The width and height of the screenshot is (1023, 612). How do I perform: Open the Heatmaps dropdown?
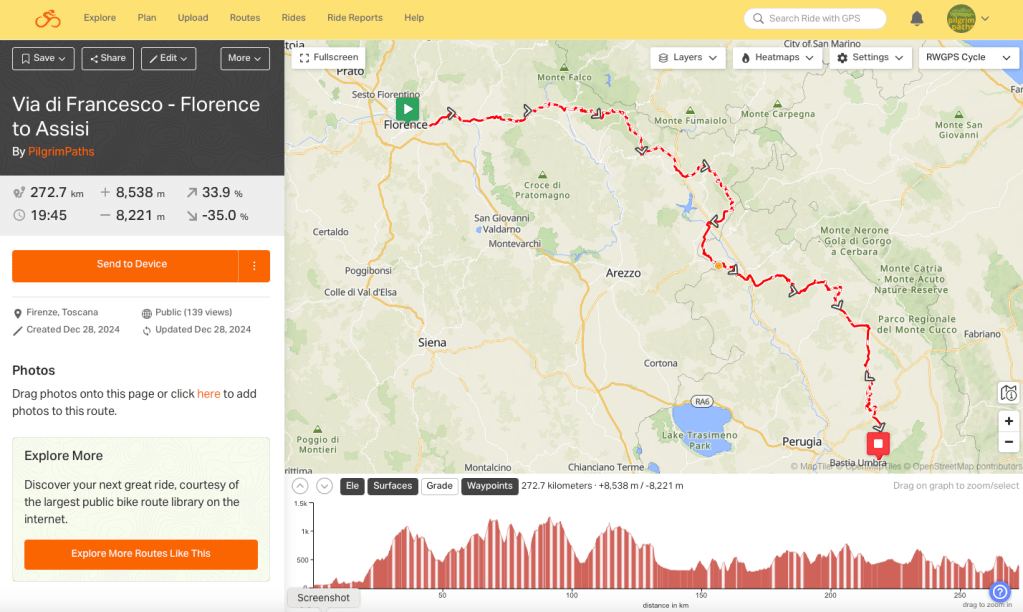(778, 58)
